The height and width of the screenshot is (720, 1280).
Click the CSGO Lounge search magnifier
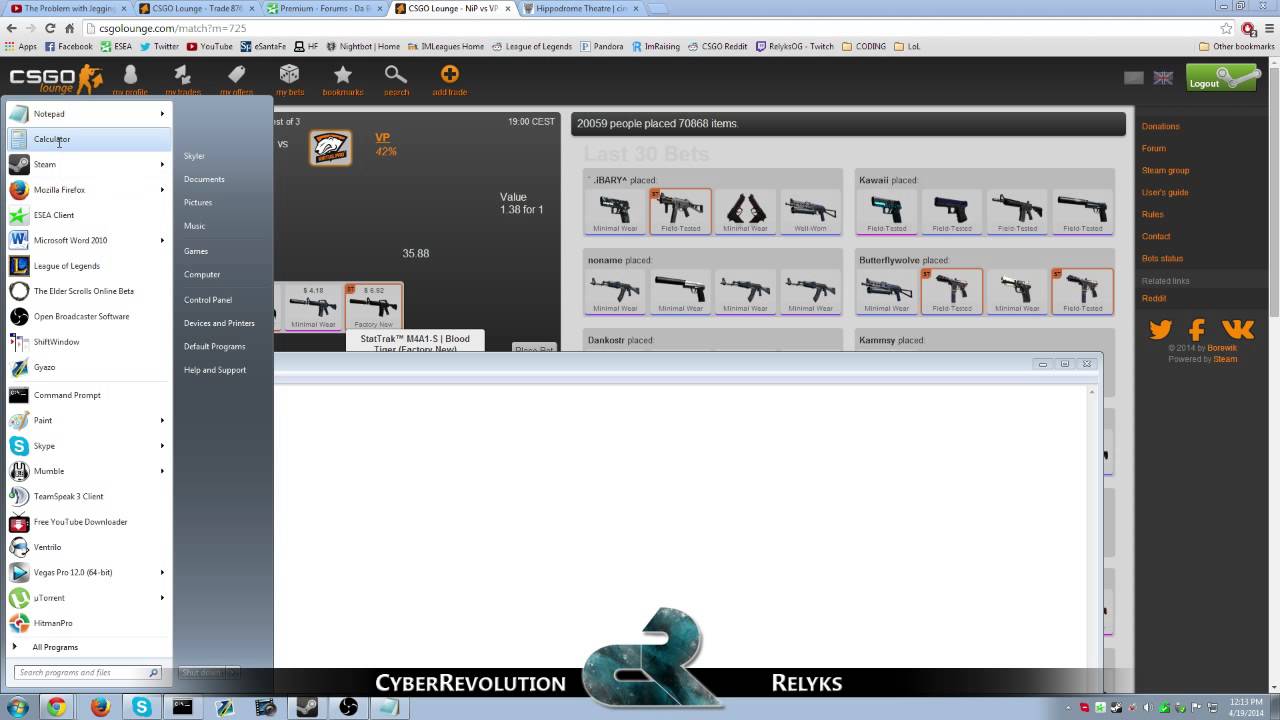396,79
